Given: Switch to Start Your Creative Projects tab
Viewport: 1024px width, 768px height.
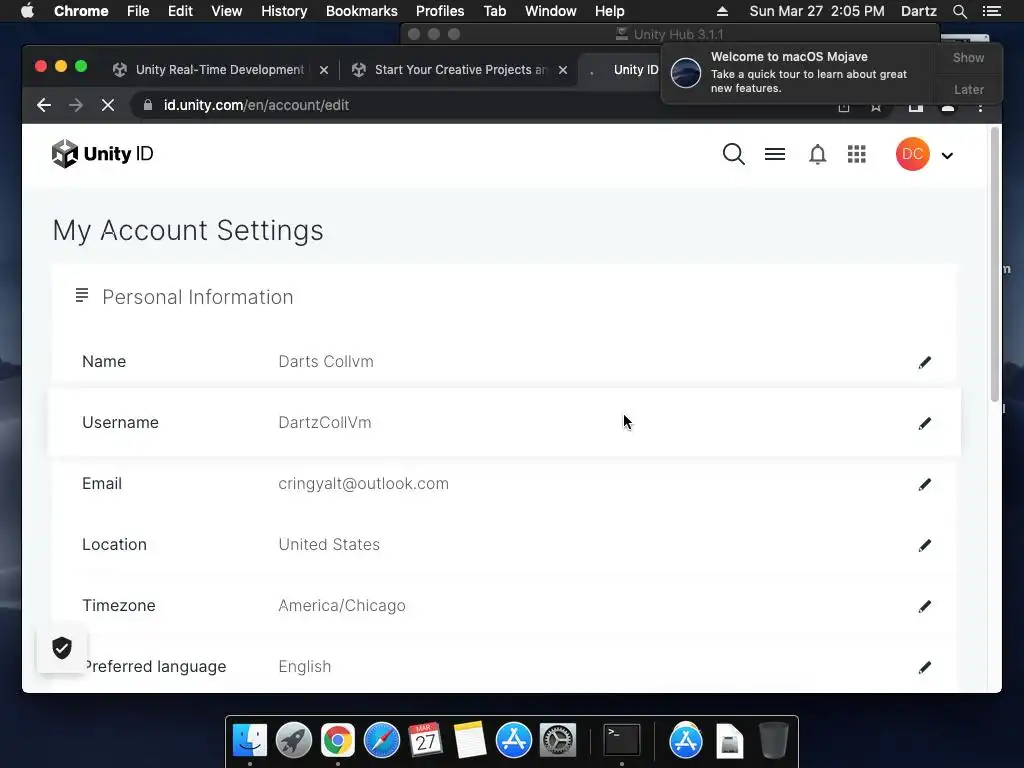Looking at the screenshot, I should [x=460, y=70].
